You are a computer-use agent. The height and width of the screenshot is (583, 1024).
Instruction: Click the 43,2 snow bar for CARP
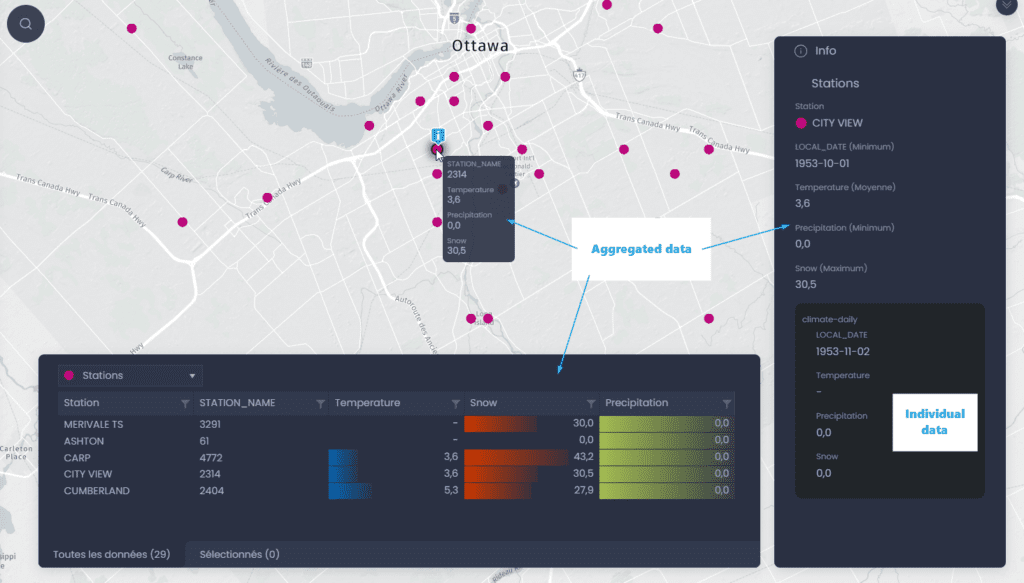(516, 457)
